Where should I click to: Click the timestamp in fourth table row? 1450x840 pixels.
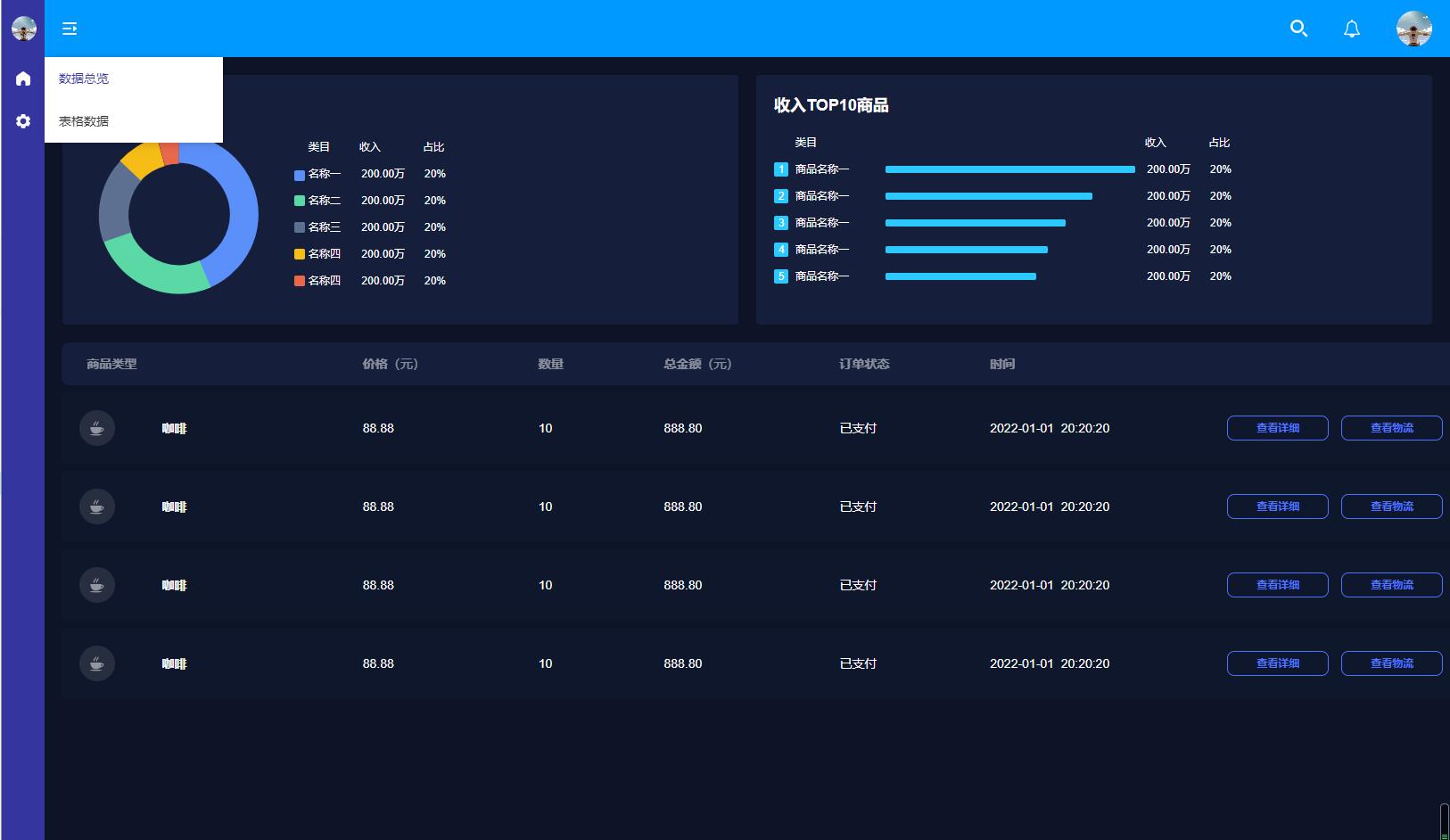pos(1050,663)
